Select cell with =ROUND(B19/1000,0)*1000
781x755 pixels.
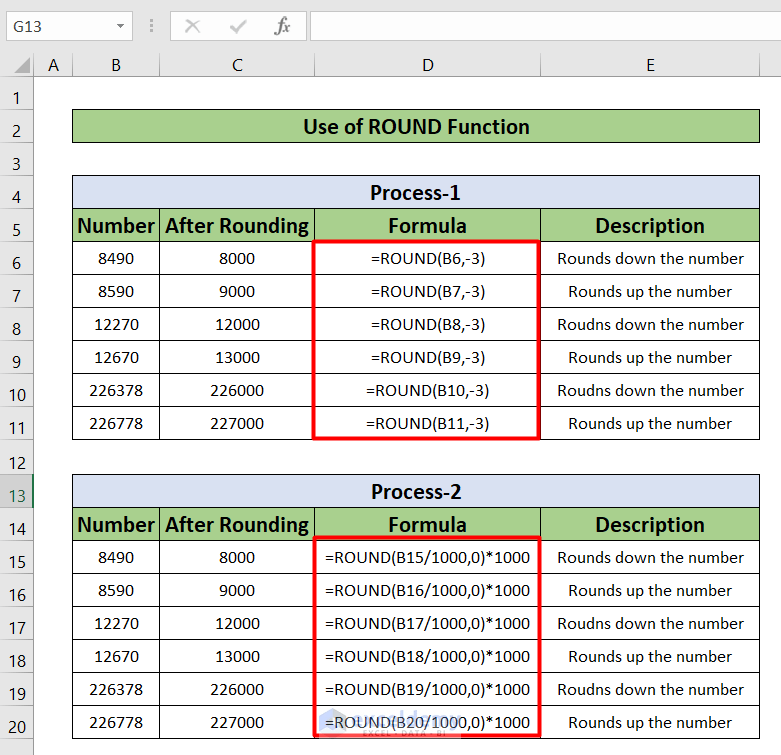(x=427, y=689)
